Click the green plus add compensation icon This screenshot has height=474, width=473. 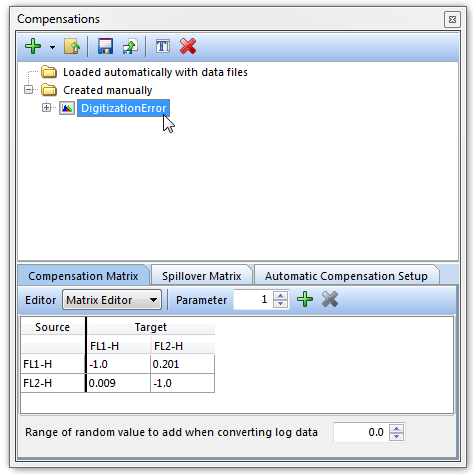[x=33, y=46]
